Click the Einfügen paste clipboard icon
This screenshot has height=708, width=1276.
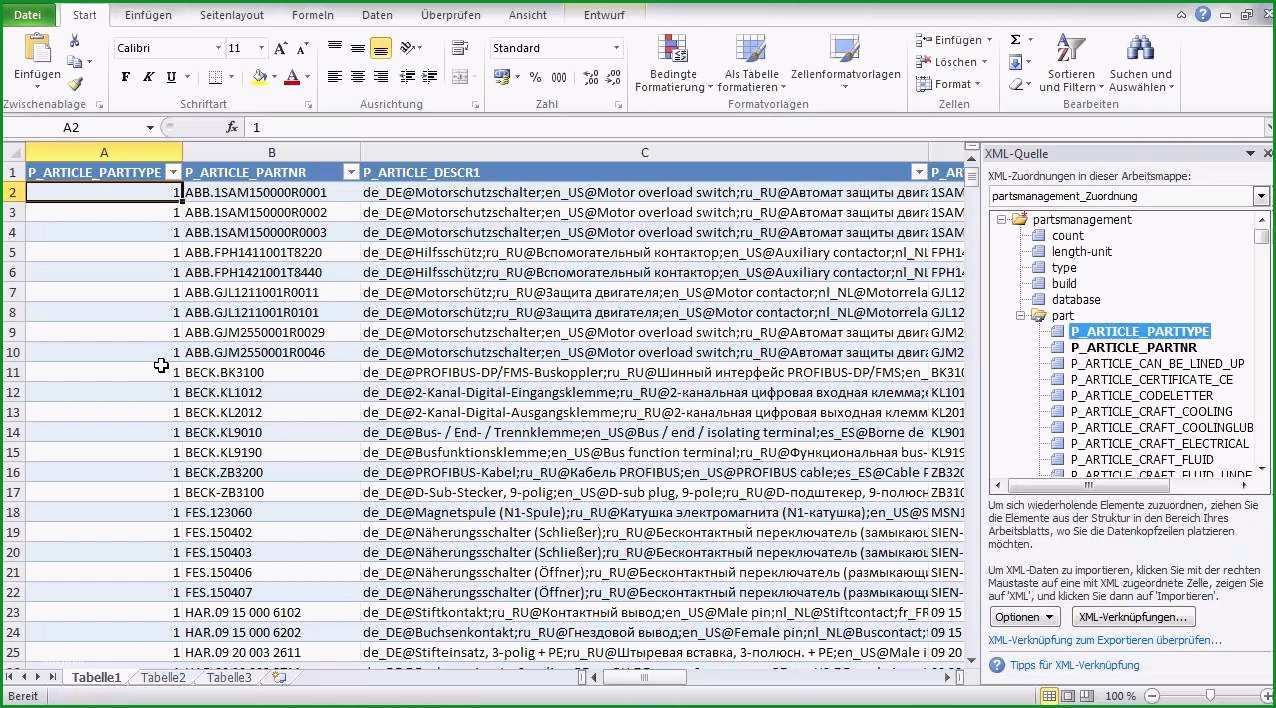coord(37,49)
